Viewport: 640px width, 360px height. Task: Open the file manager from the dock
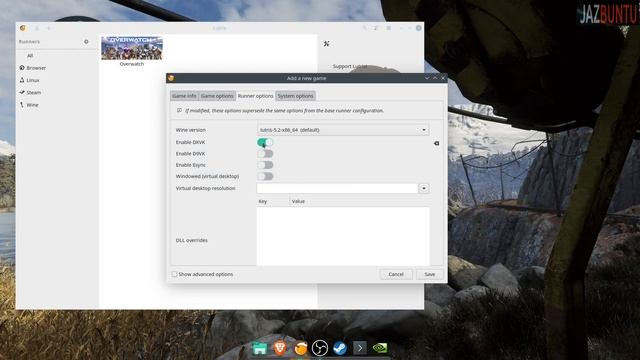pos(260,348)
